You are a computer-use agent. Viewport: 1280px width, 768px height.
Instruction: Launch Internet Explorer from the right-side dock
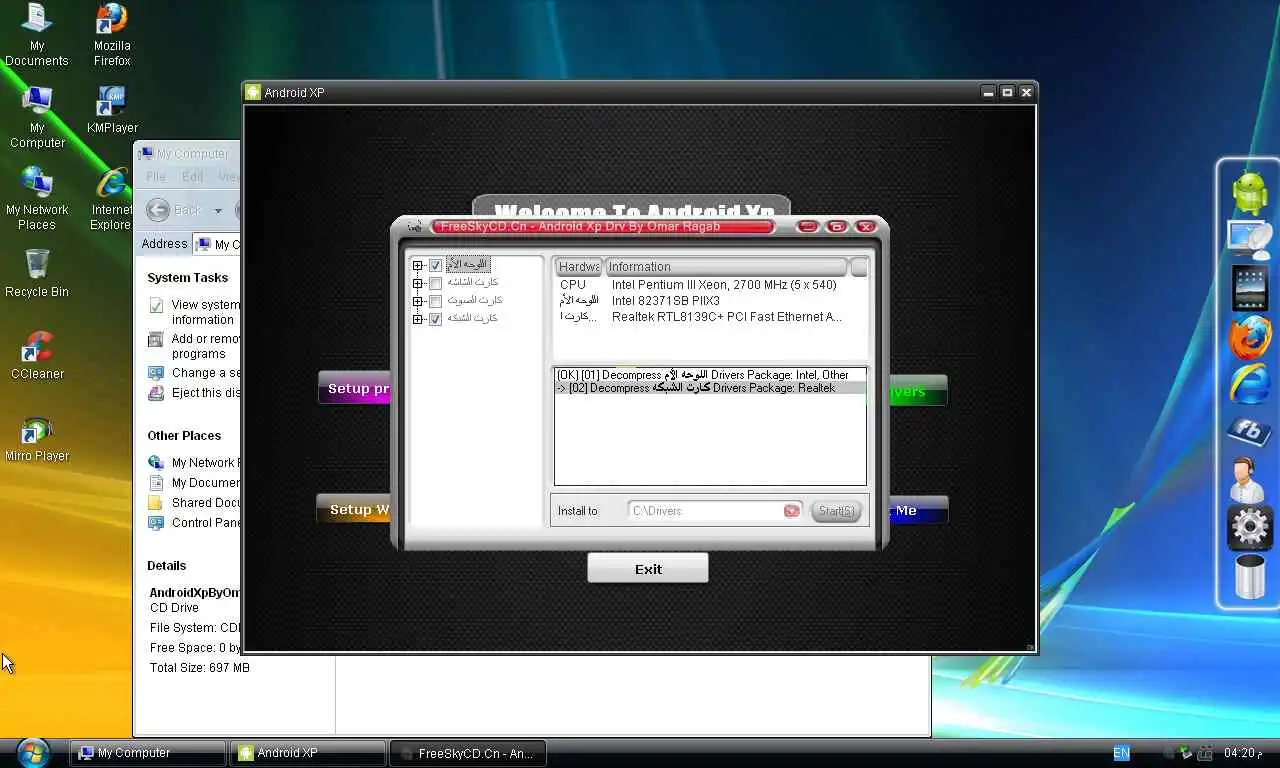pyautogui.click(x=1249, y=384)
